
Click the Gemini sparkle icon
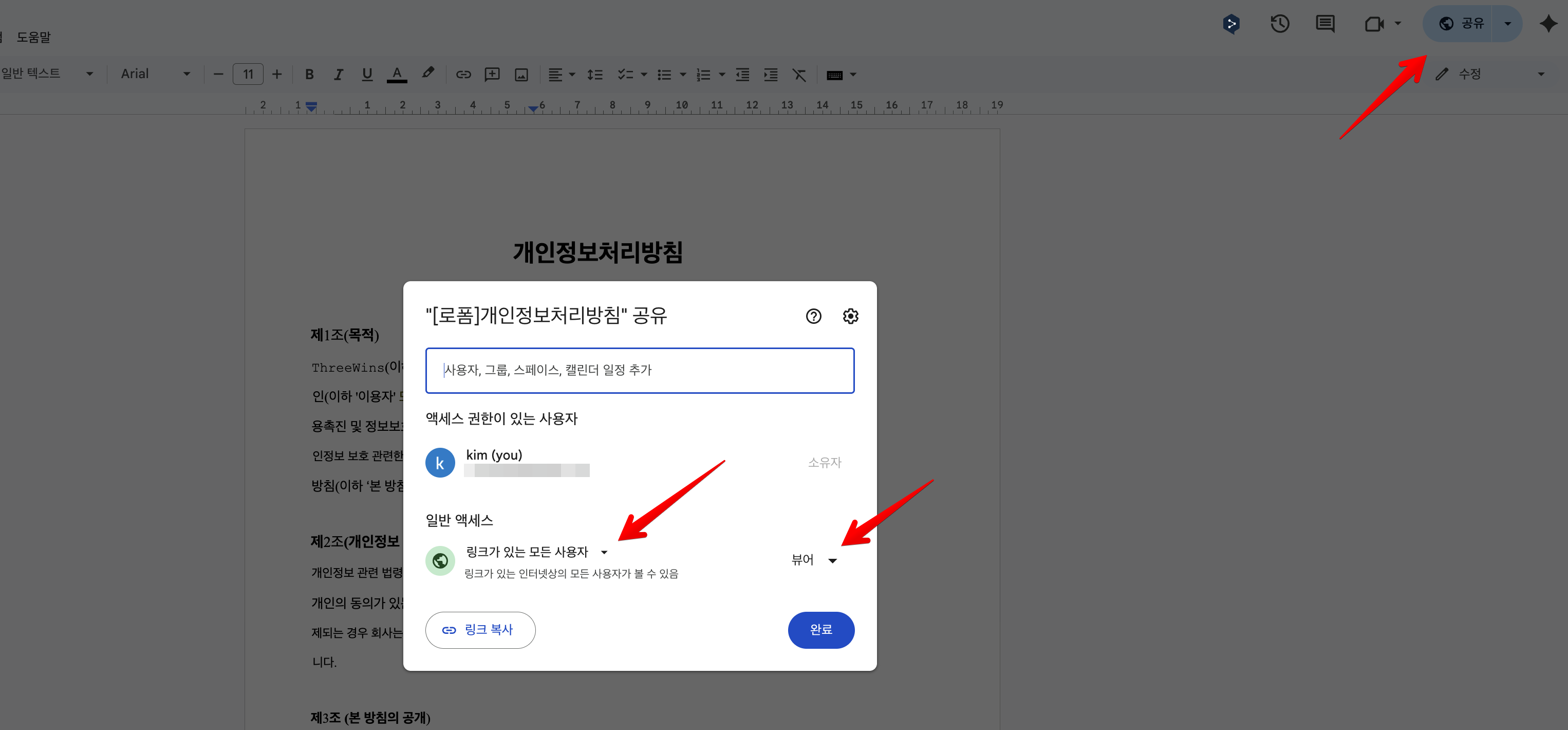[x=1548, y=24]
